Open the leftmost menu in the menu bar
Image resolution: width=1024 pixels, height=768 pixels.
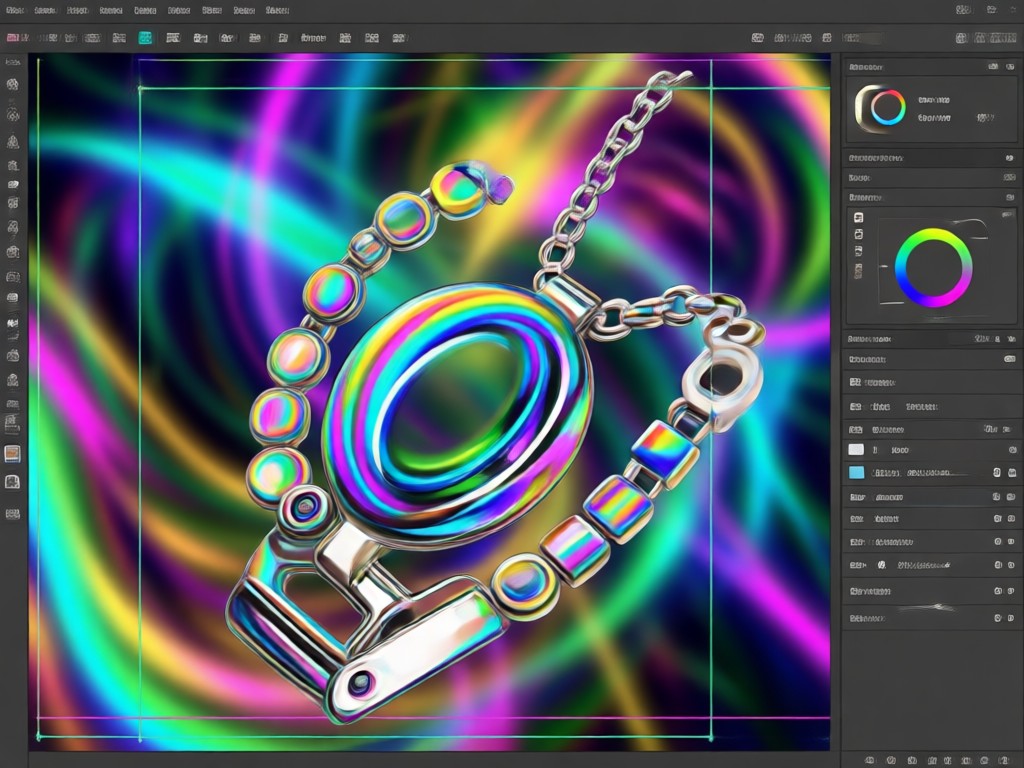[14, 10]
